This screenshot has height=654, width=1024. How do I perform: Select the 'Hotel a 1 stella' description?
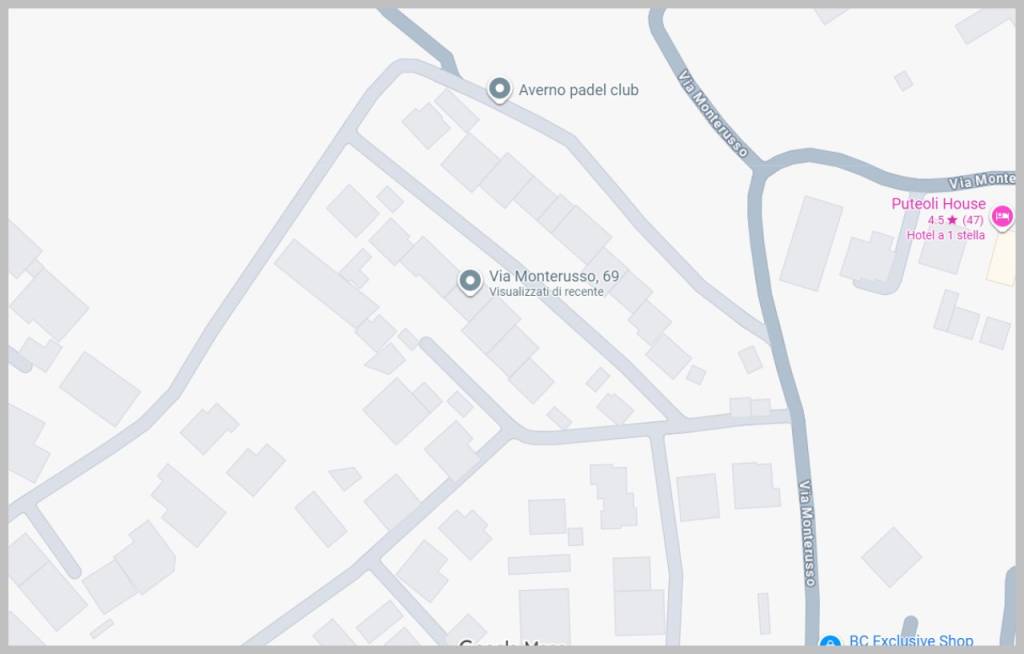coord(946,235)
